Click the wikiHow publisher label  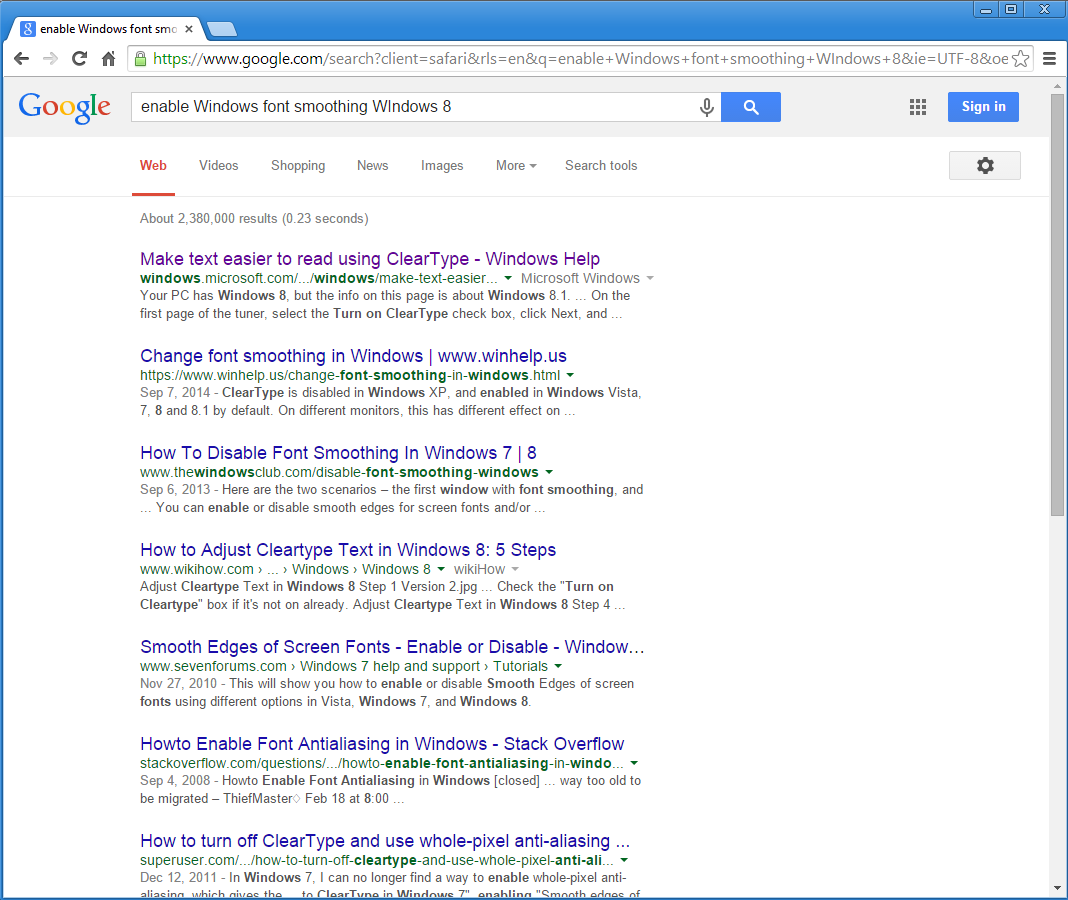[x=480, y=569]
